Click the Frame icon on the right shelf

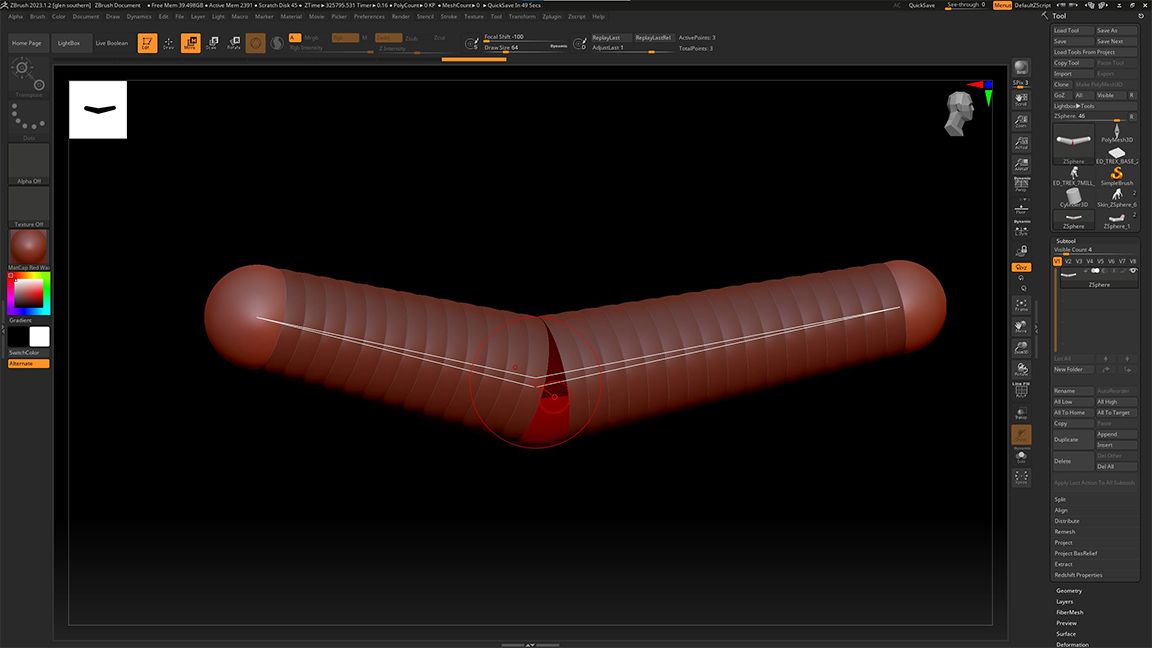[x=1021, y=306]
